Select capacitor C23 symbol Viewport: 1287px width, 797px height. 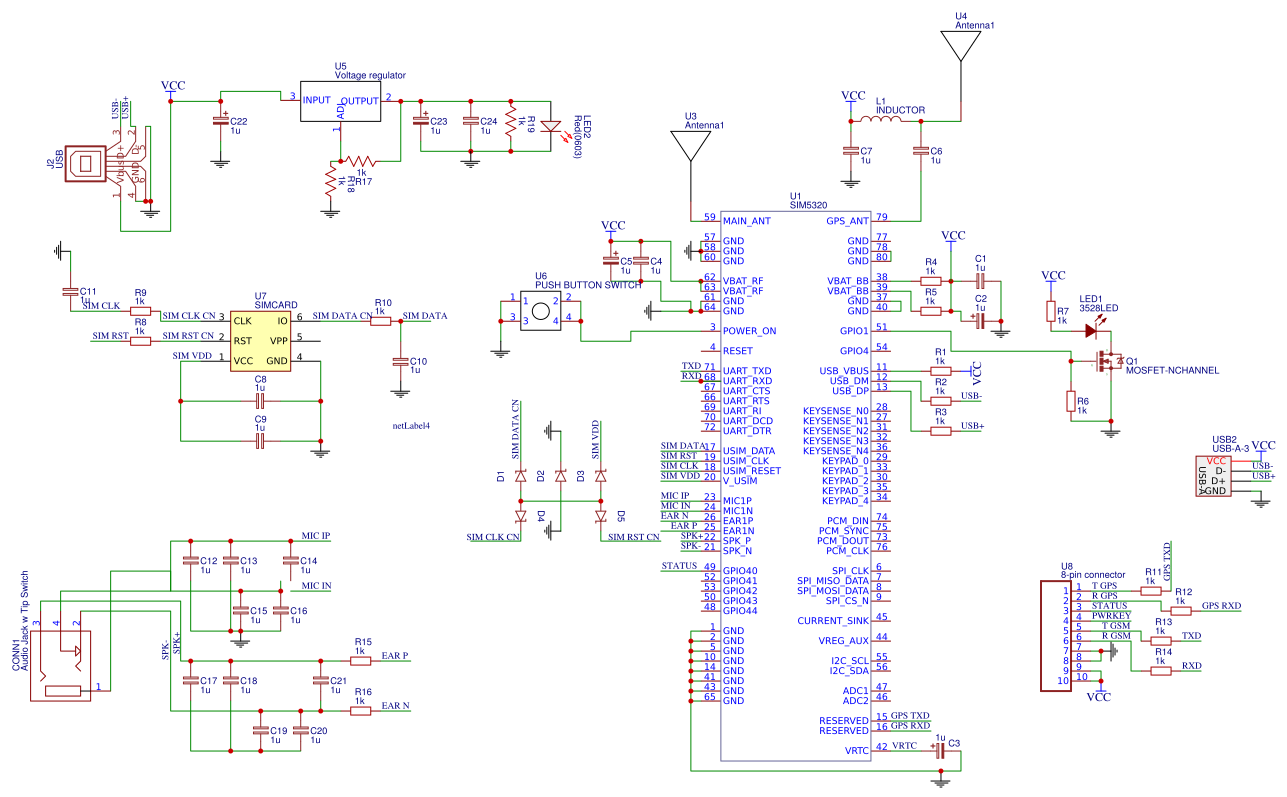[x=421, y=121]
